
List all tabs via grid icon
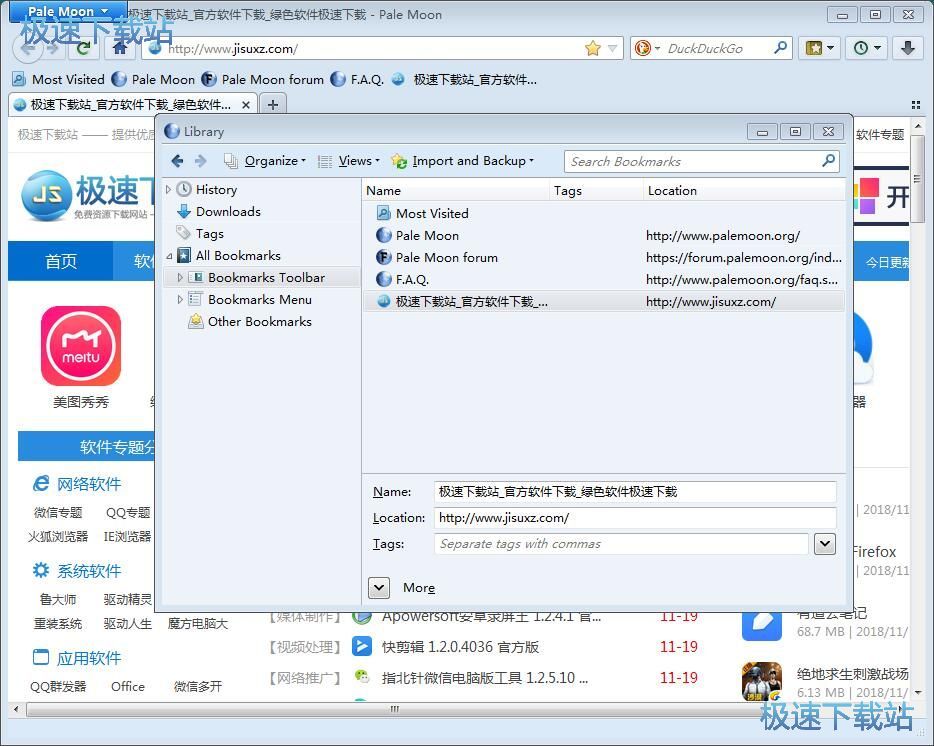click(916, 105)
